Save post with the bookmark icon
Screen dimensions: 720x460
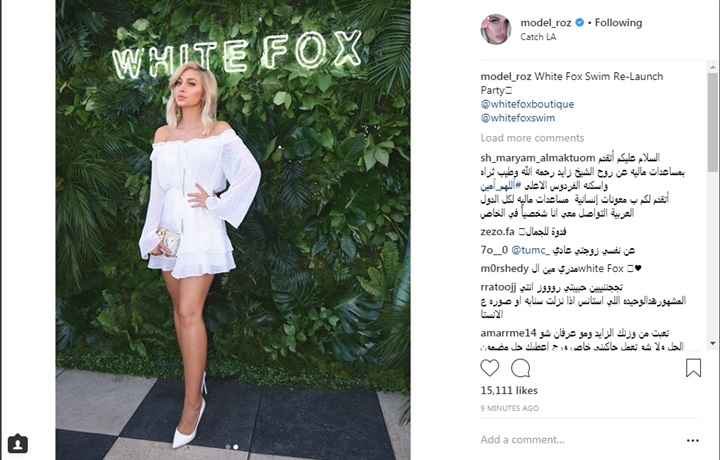tap(693, 368)
